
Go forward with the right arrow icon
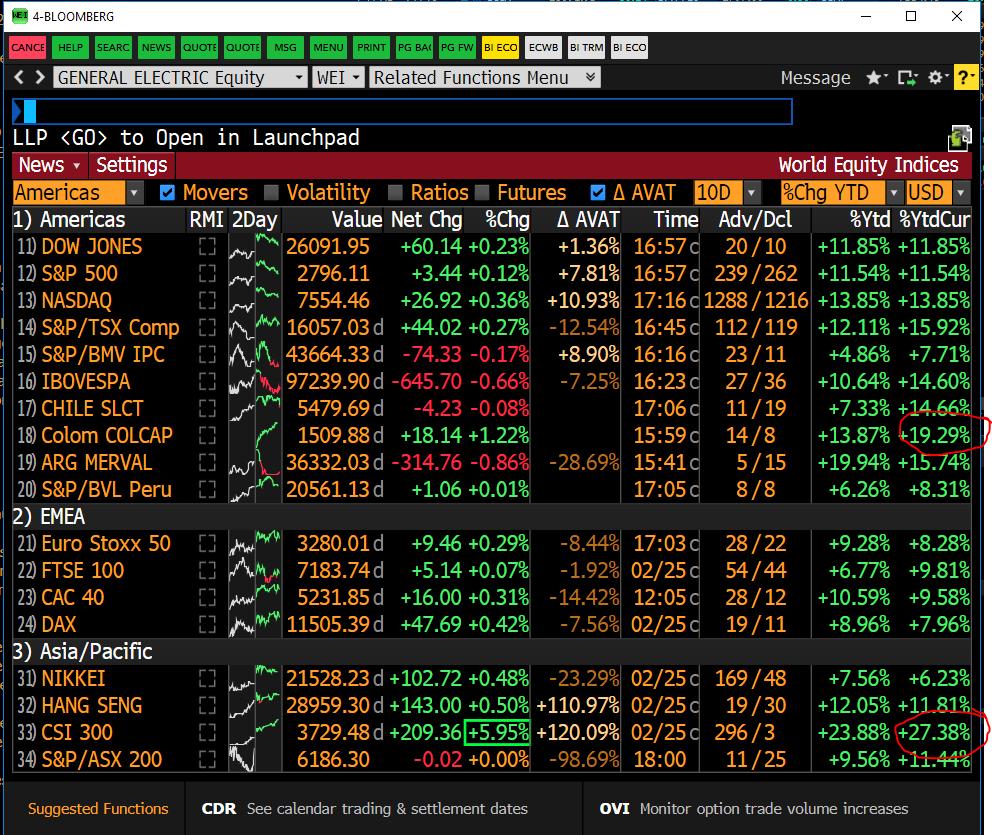pyautogui.click(x=40, y=77)
